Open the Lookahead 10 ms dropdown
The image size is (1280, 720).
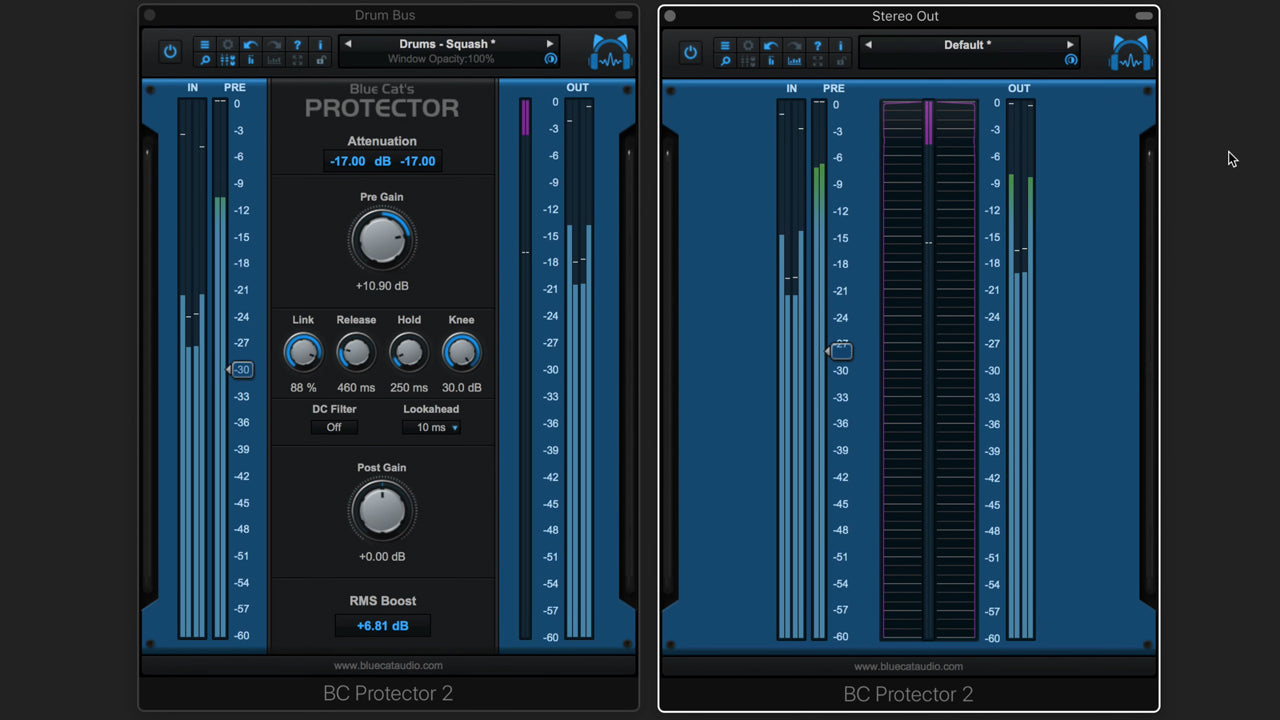point(431,427)
